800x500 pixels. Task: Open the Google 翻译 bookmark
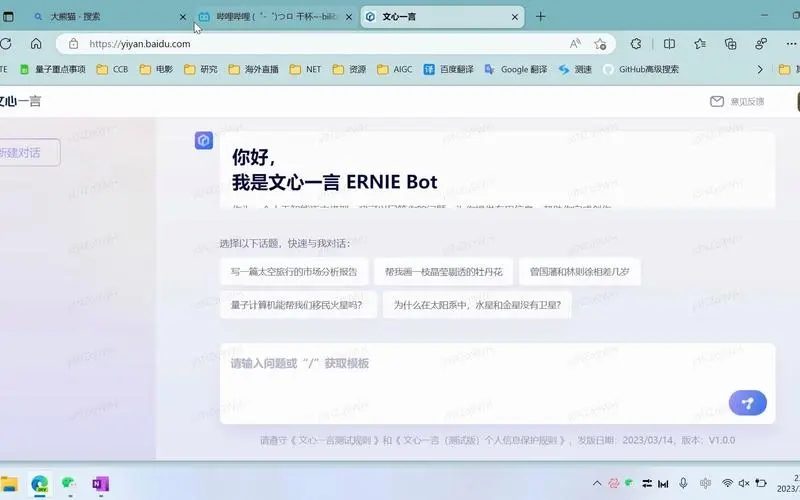pos(516,69)
